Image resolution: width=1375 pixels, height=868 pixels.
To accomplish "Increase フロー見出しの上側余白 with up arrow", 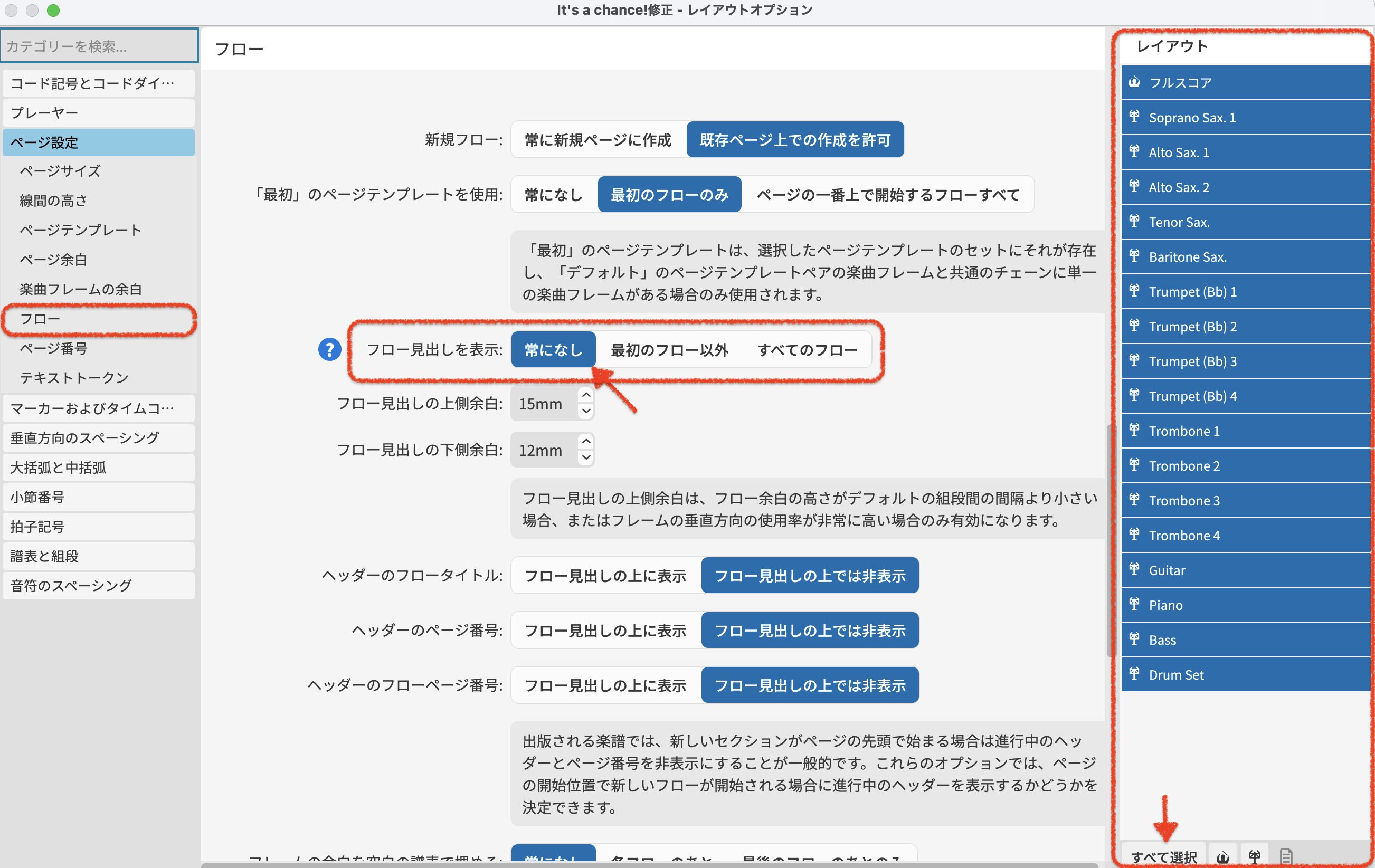I will tap(586, 395).
